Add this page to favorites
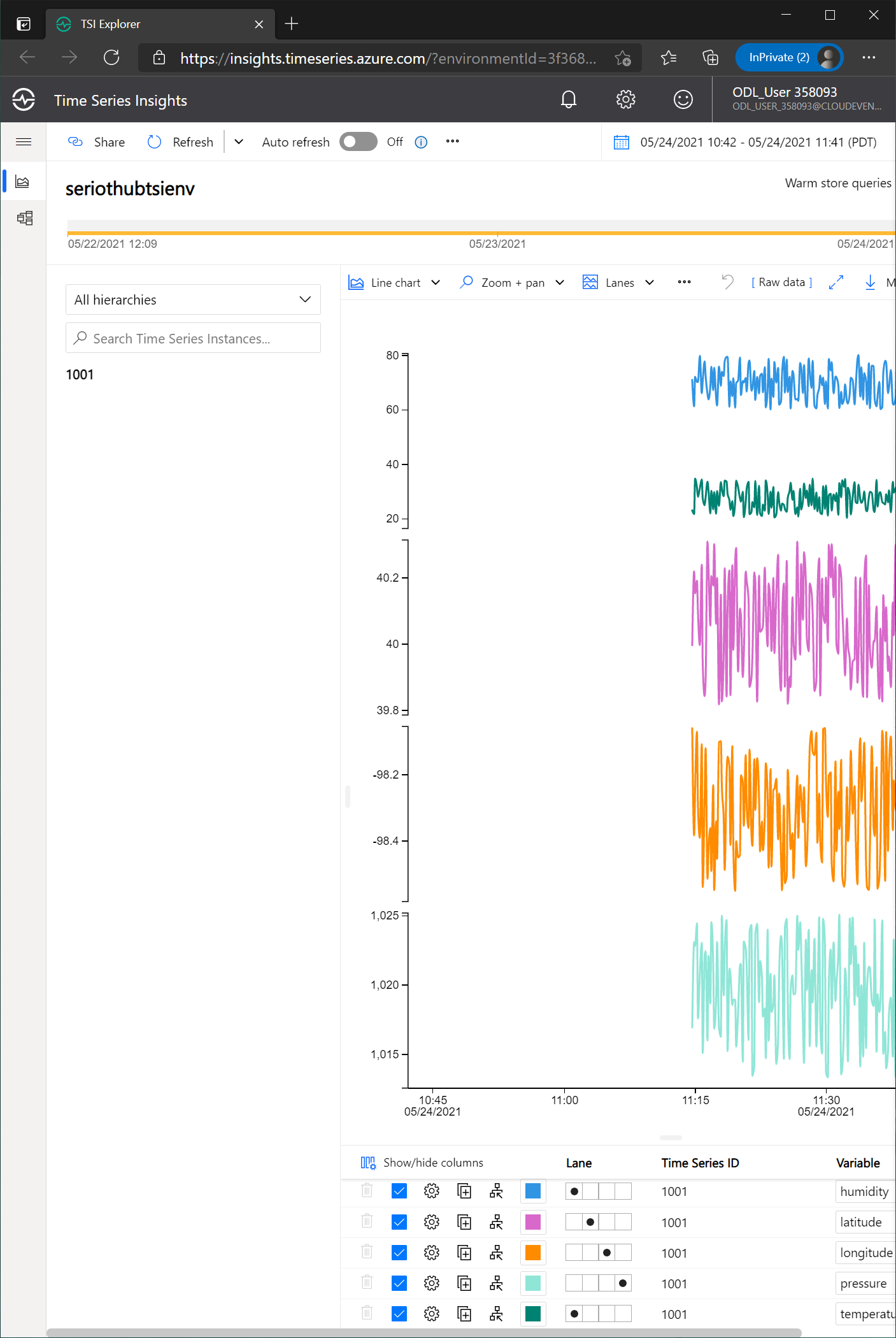This screenshot has height=1338, width=896. point(623,59)
